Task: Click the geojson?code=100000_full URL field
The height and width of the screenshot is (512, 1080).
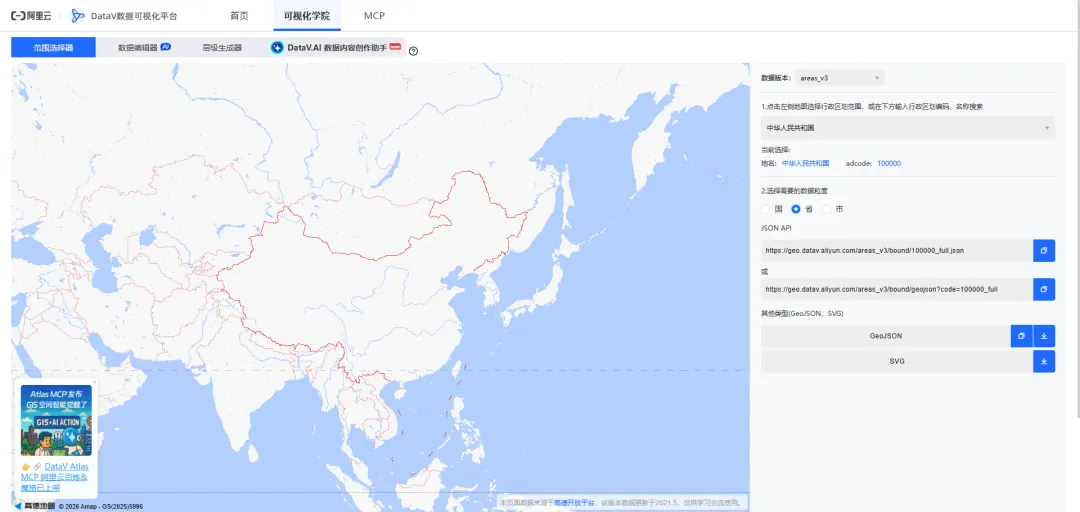Action: coord(897,289)
